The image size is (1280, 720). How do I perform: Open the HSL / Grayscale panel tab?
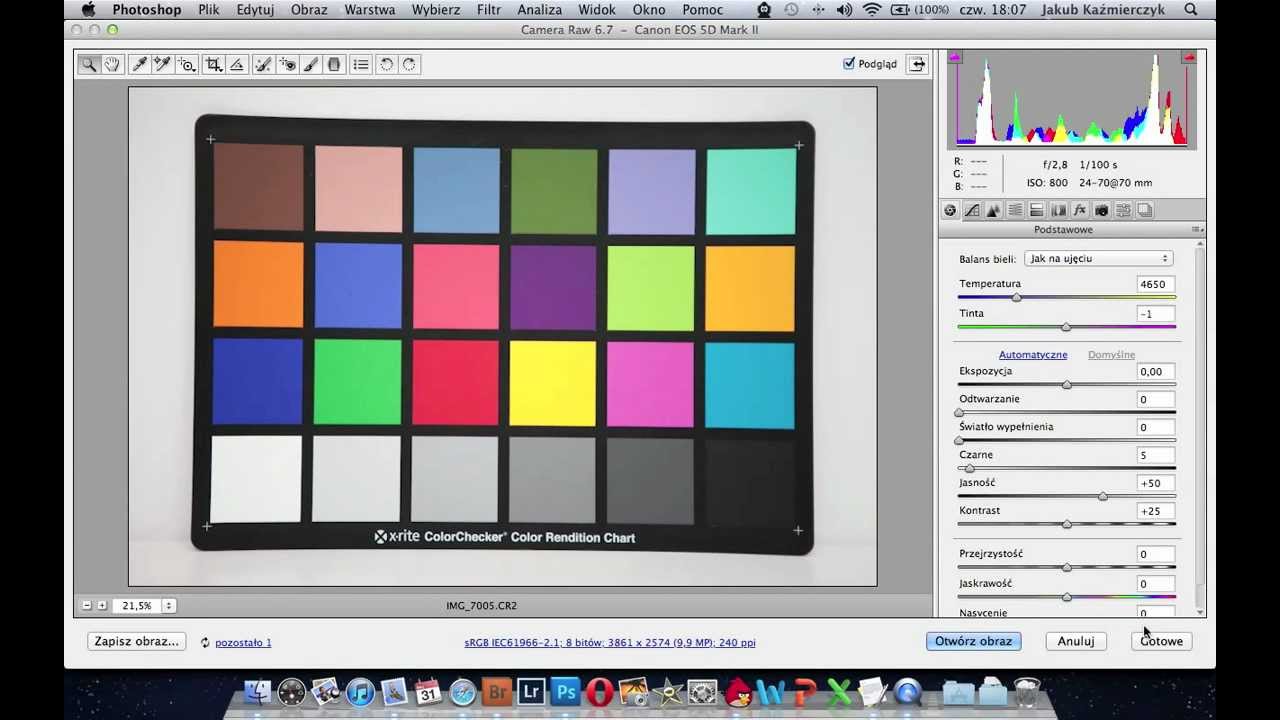(x=1015, y=210)
